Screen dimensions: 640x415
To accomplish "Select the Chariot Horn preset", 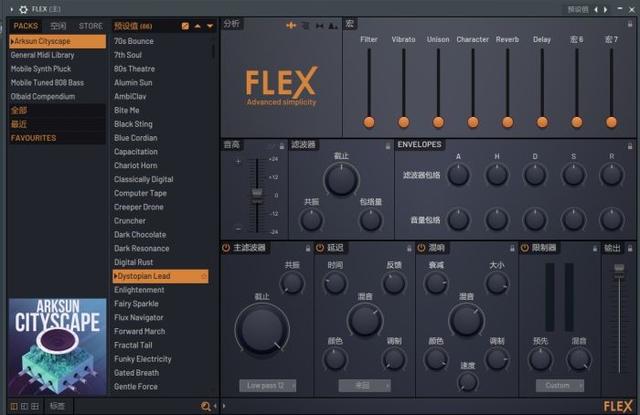I will pyautogui.click(x=161, y=166).
